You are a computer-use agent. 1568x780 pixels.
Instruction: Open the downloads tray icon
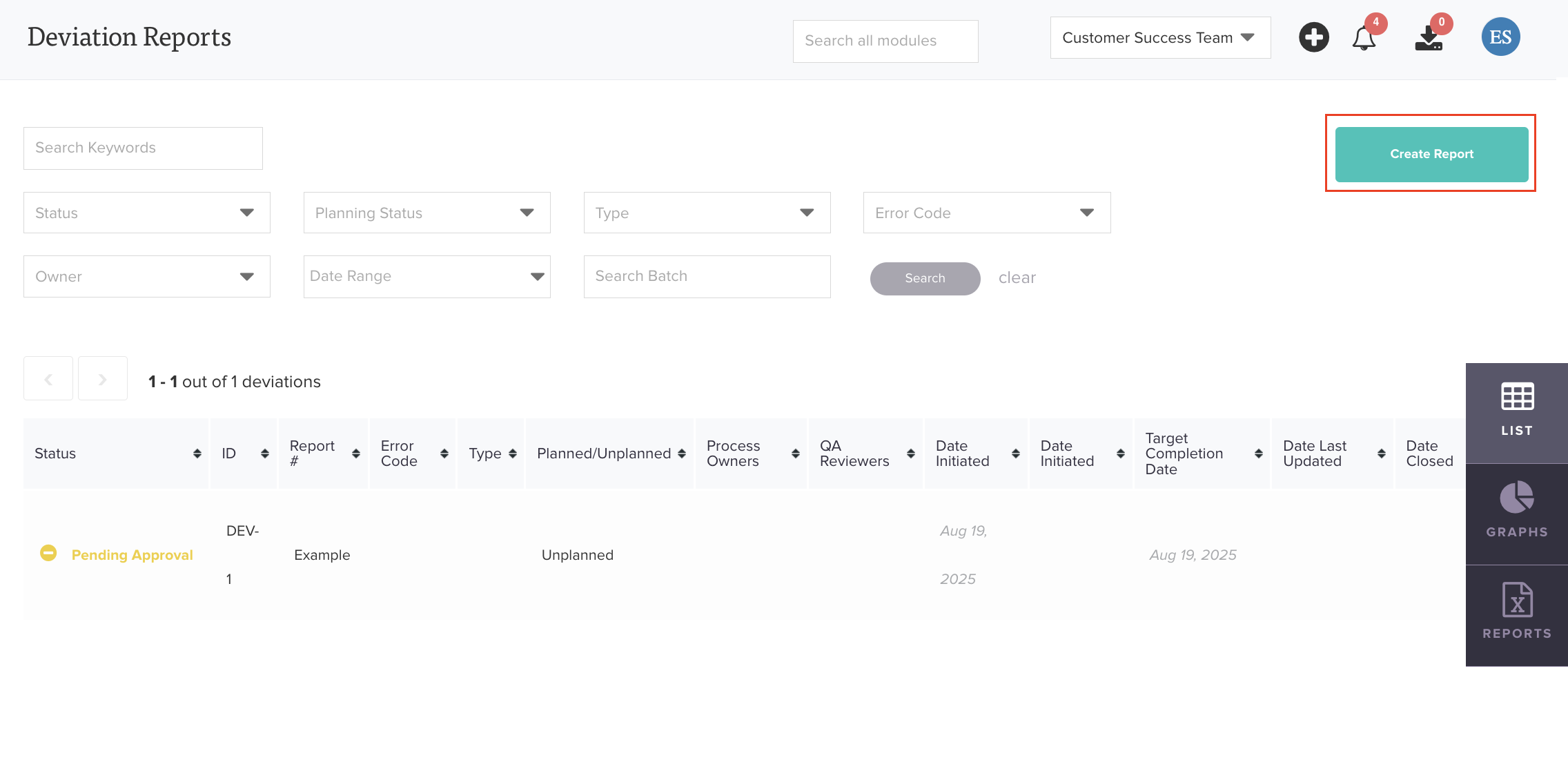tap(1429, 39)
